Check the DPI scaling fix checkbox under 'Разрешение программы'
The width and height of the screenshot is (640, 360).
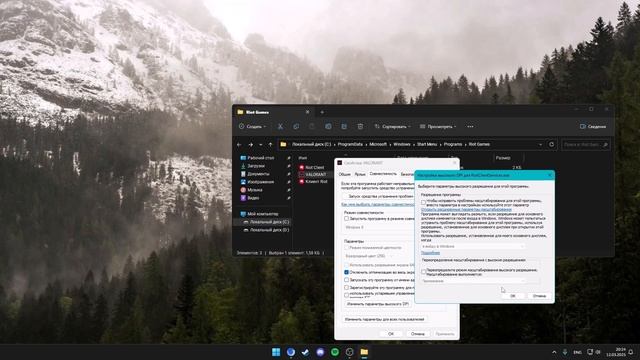(x=424, y=202)
